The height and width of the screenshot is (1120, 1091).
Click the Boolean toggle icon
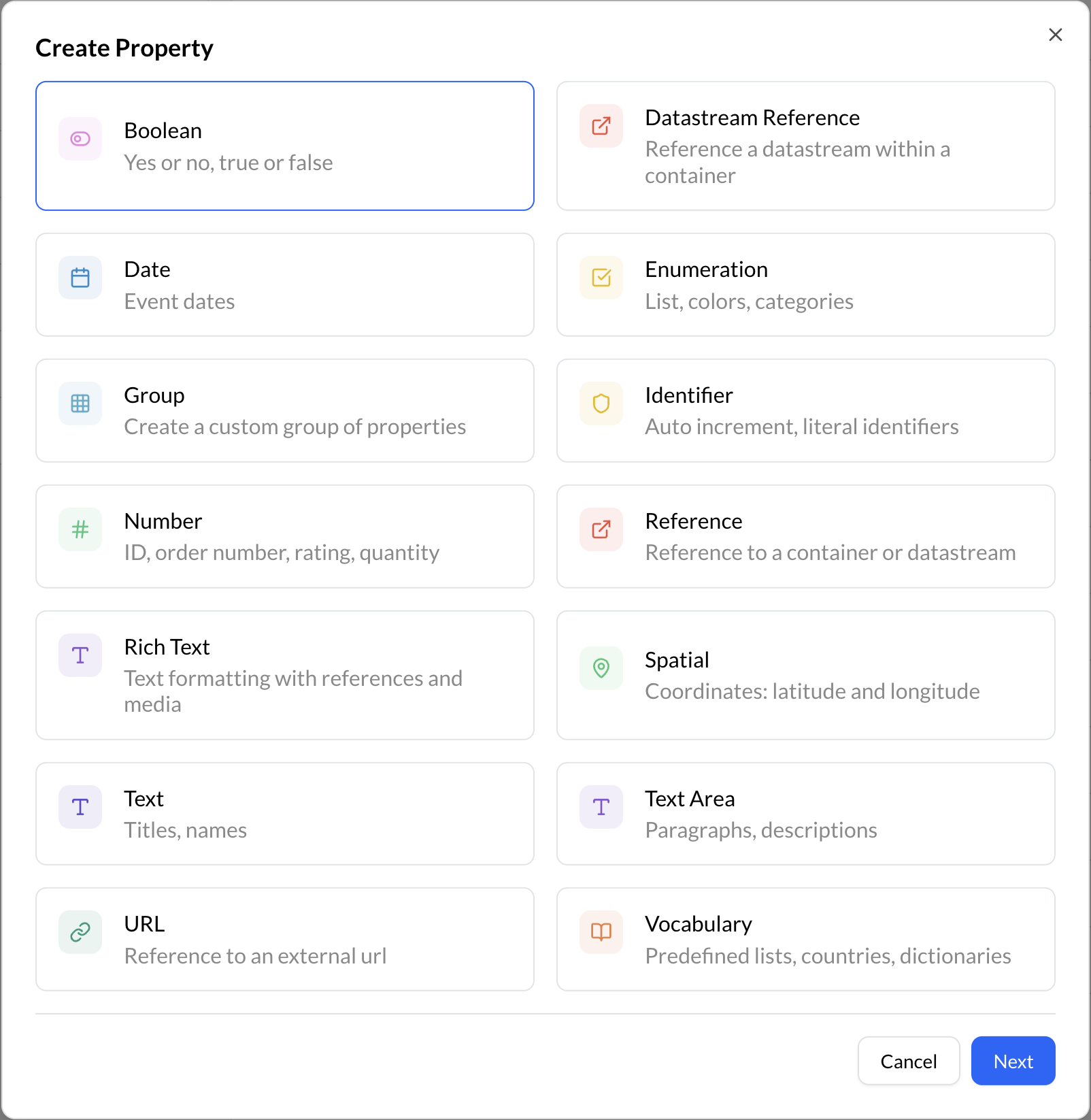(x=80, y=139)
